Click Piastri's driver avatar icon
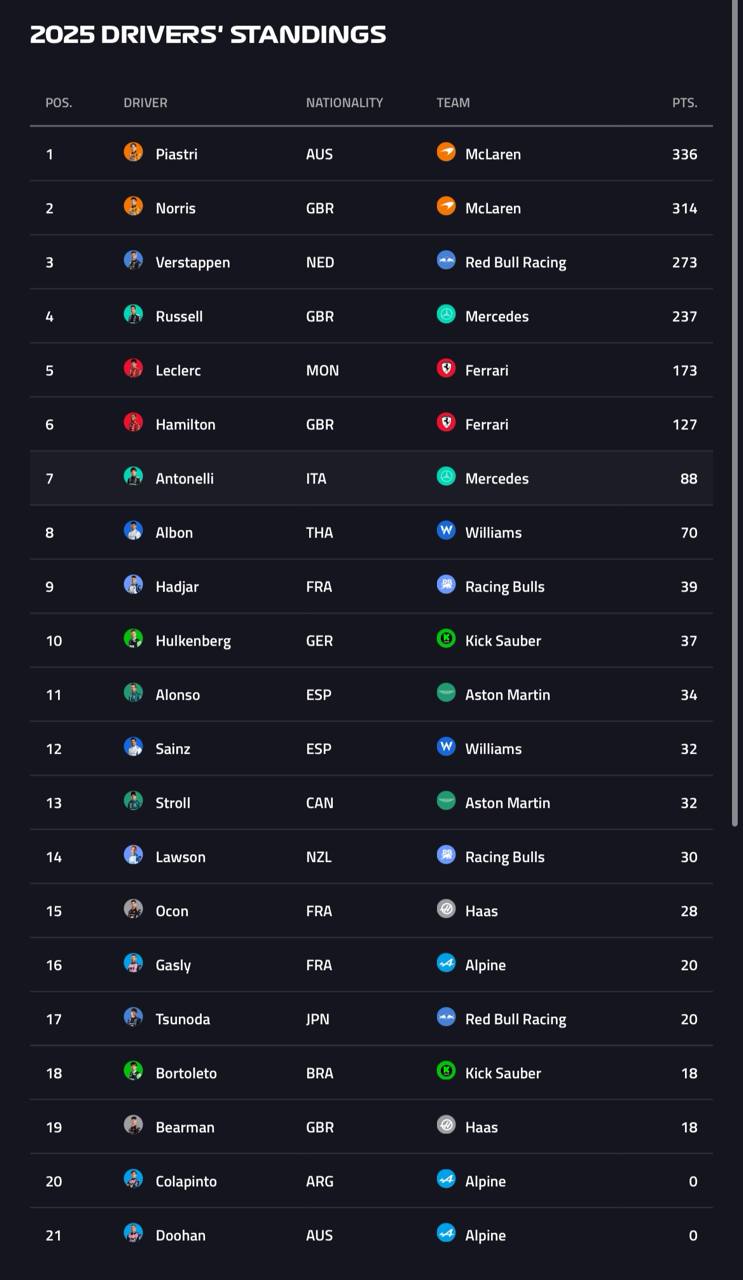 pos(133,152)
